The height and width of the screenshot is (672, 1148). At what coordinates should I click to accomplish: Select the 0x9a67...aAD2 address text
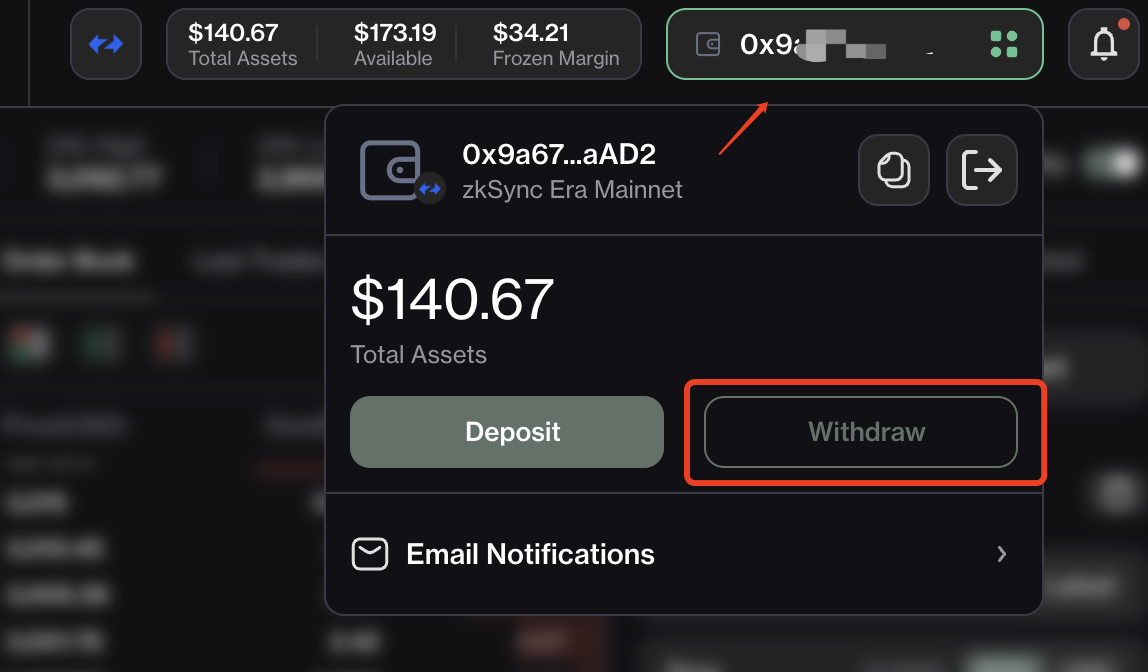[x=559, y=154]
